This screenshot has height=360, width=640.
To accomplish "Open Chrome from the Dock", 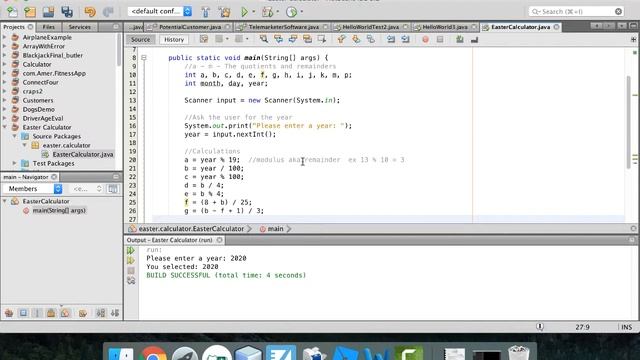I will click(x=153, y=353).
